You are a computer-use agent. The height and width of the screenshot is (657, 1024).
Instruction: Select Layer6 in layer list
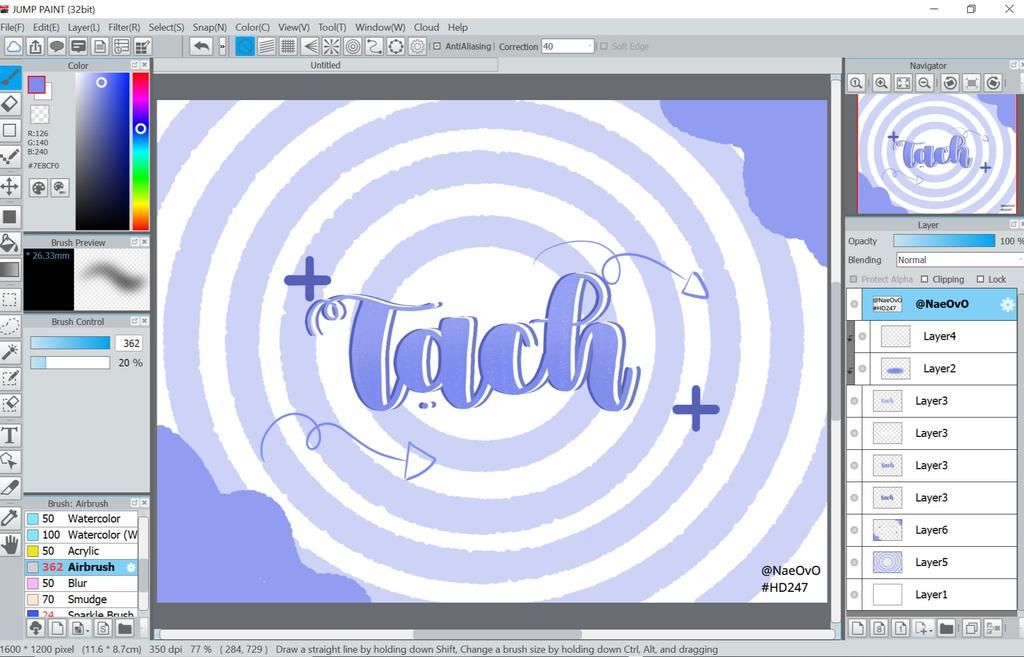click(931, 530)
